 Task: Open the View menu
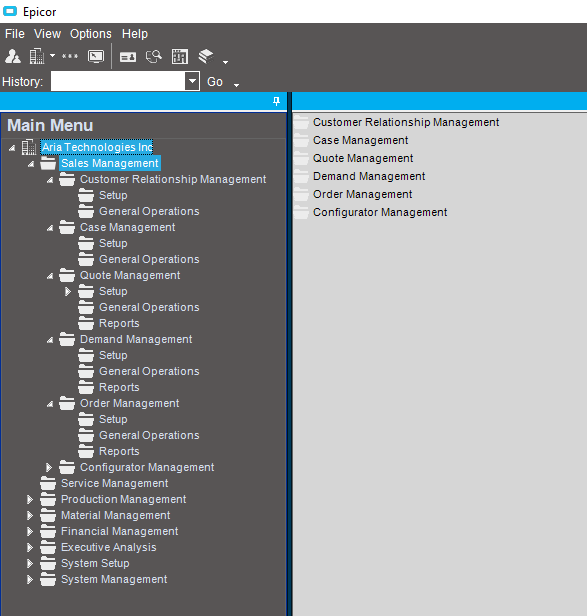(47, 34)
